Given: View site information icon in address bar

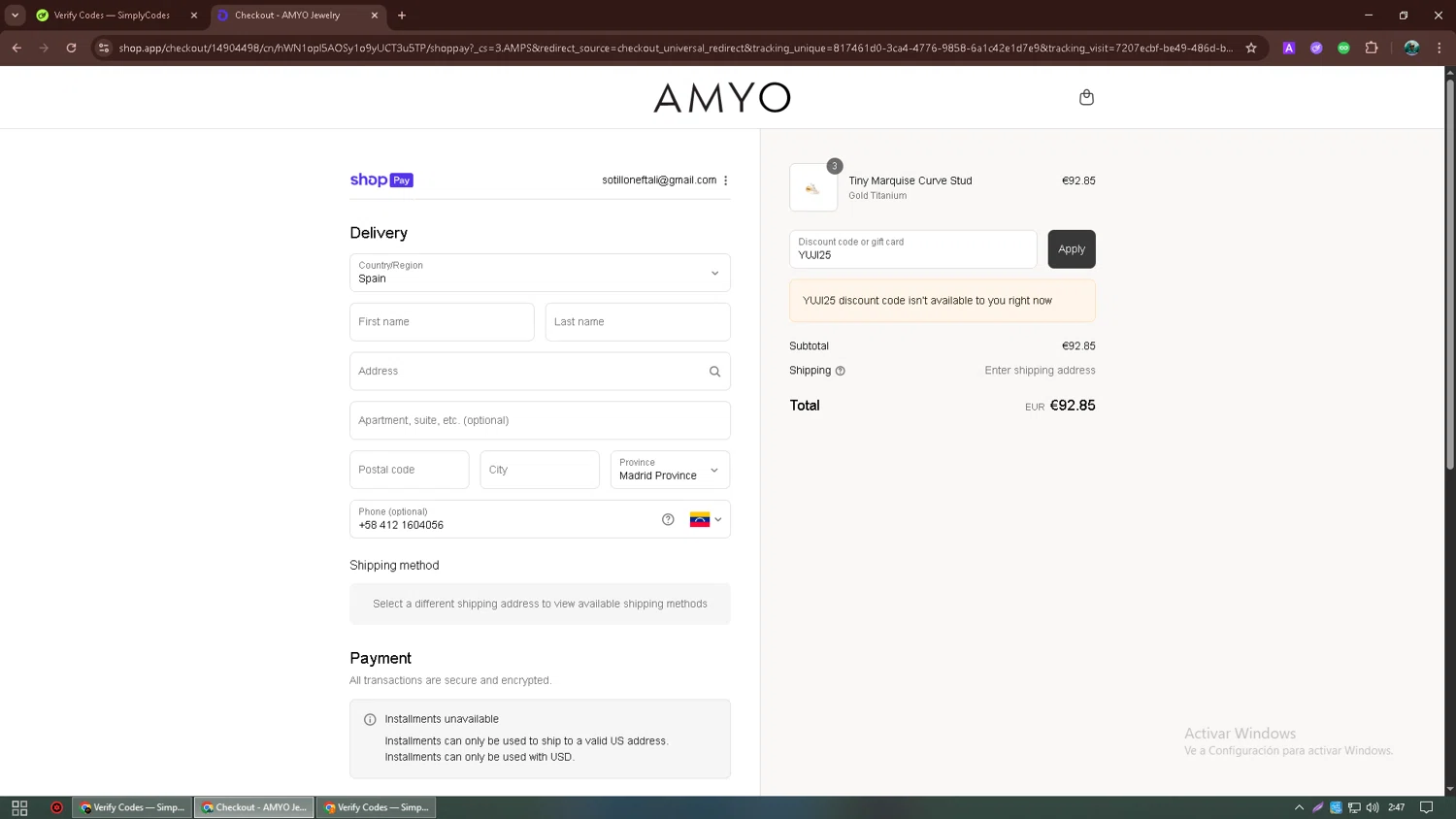Looking at the screenshot, I should [104, 48].
